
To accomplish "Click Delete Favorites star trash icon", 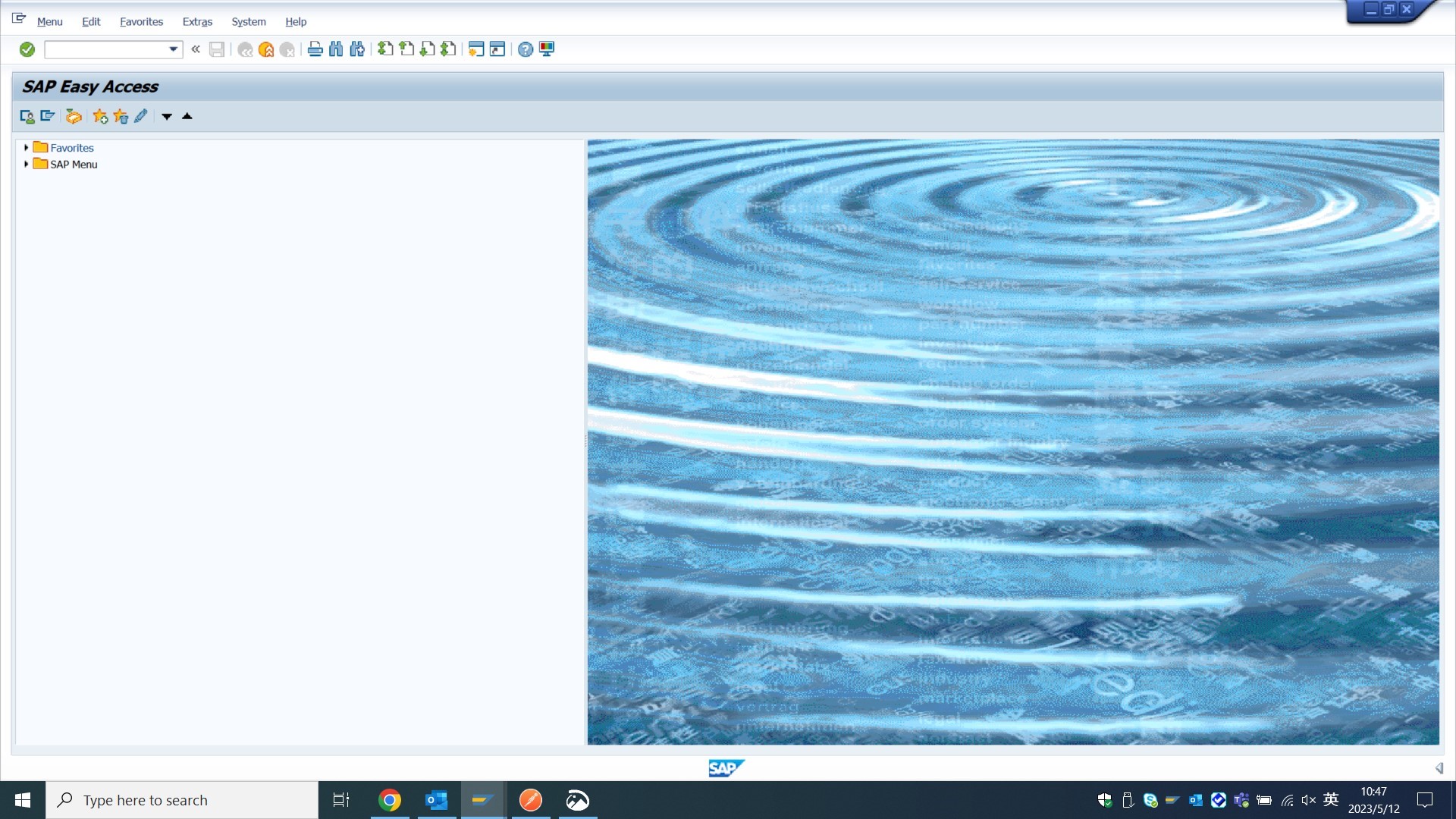I will 121,116.
